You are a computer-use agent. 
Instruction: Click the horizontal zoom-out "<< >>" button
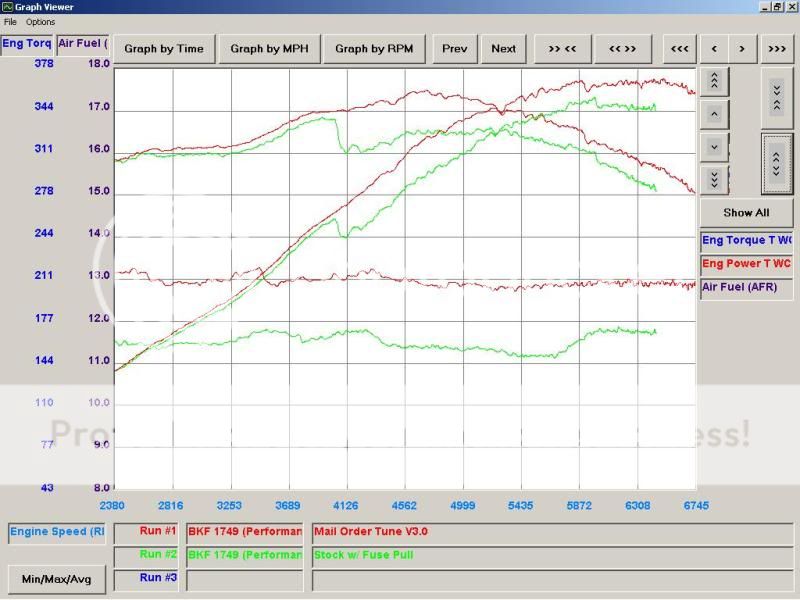coord(622,48)
